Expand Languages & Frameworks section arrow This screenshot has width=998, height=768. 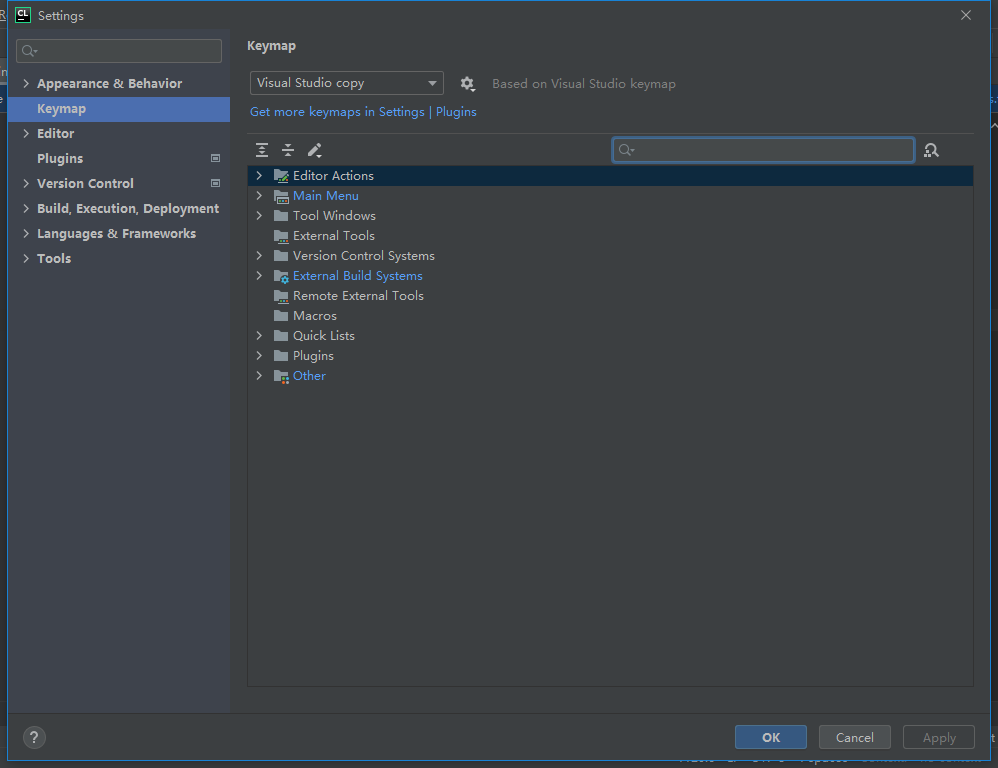pos(26,234)
